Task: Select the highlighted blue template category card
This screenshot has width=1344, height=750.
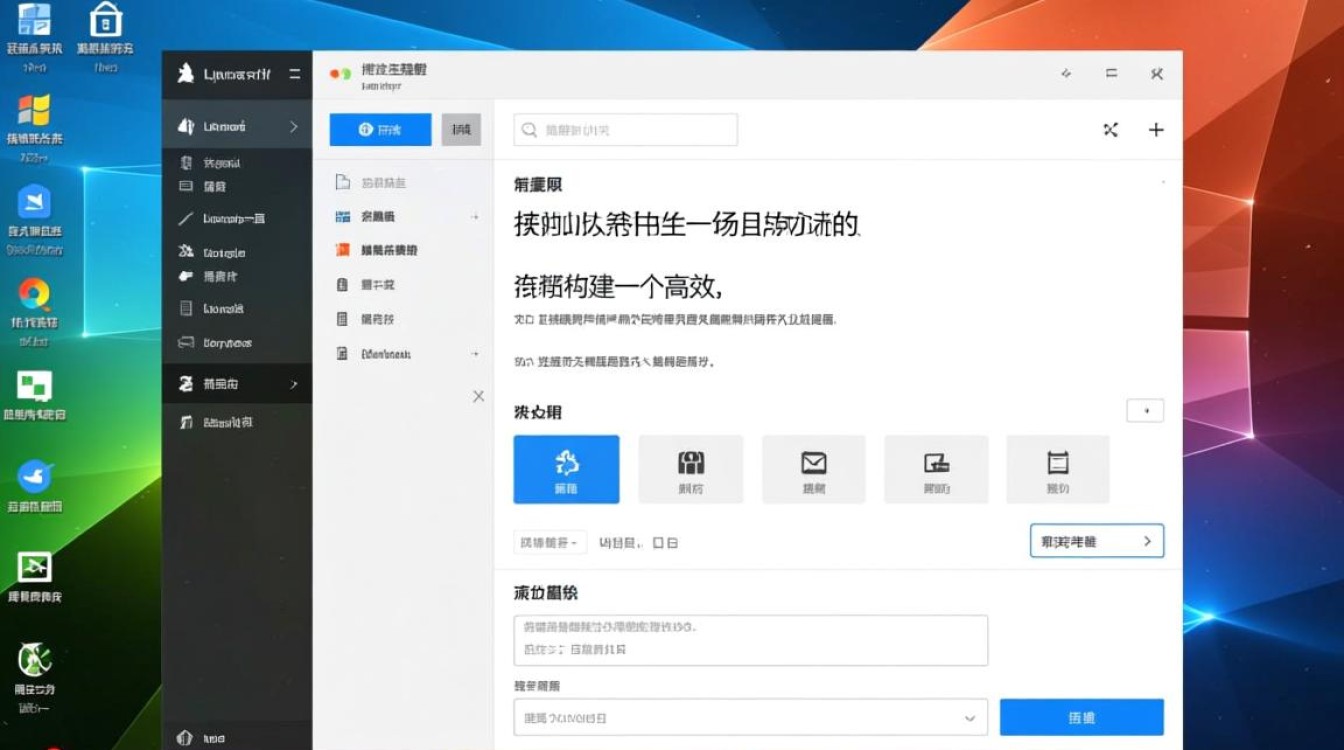Action: (566, 469)
